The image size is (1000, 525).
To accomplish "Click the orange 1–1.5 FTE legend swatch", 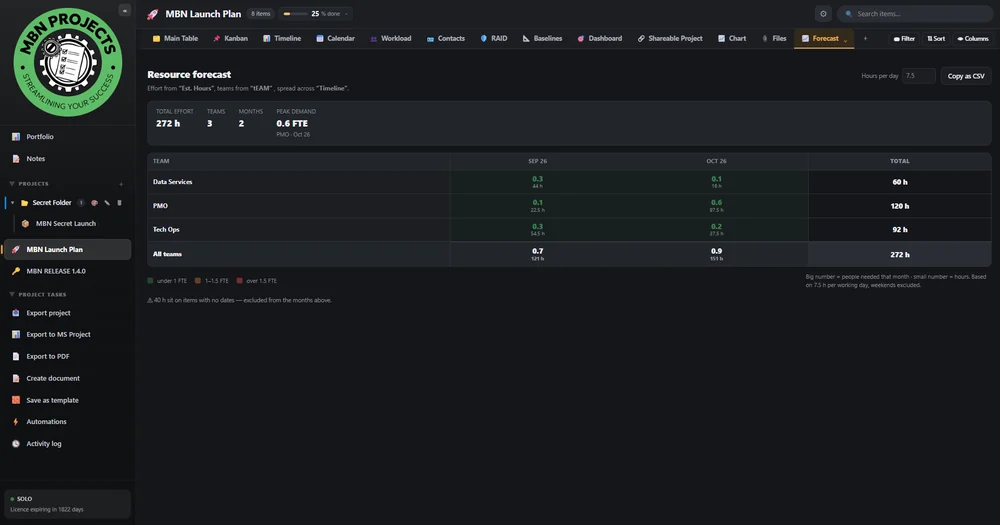I will click(x=198, y=281).
